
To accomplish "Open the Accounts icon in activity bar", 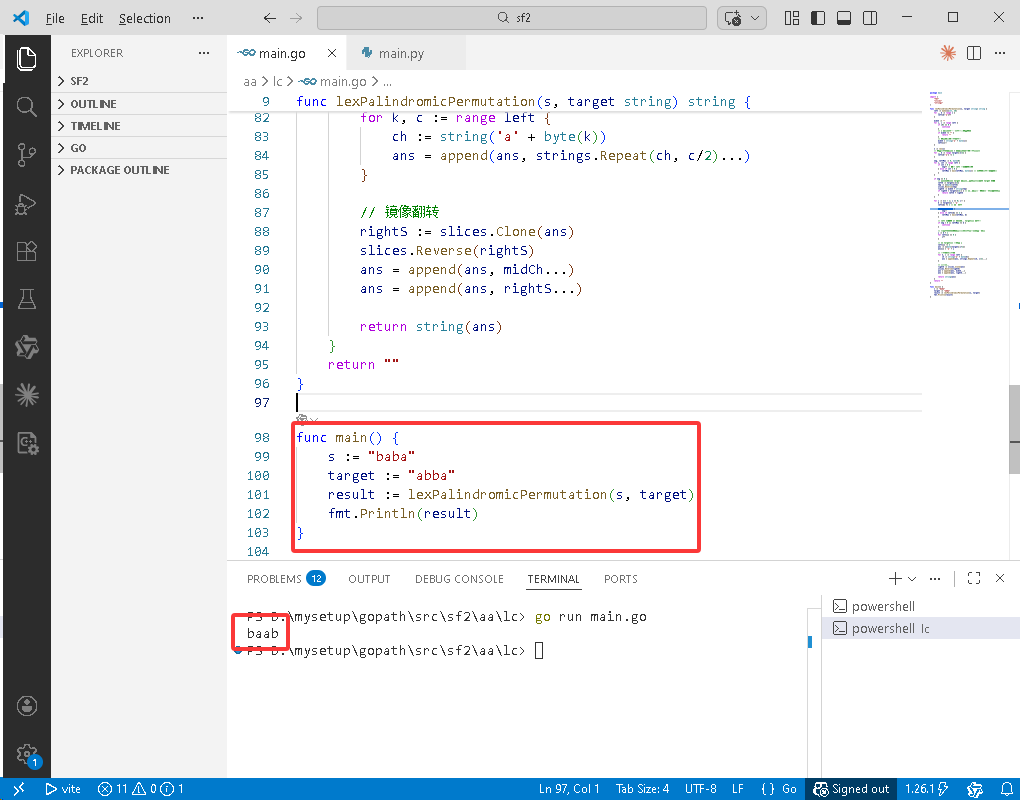I will point(27,706).
